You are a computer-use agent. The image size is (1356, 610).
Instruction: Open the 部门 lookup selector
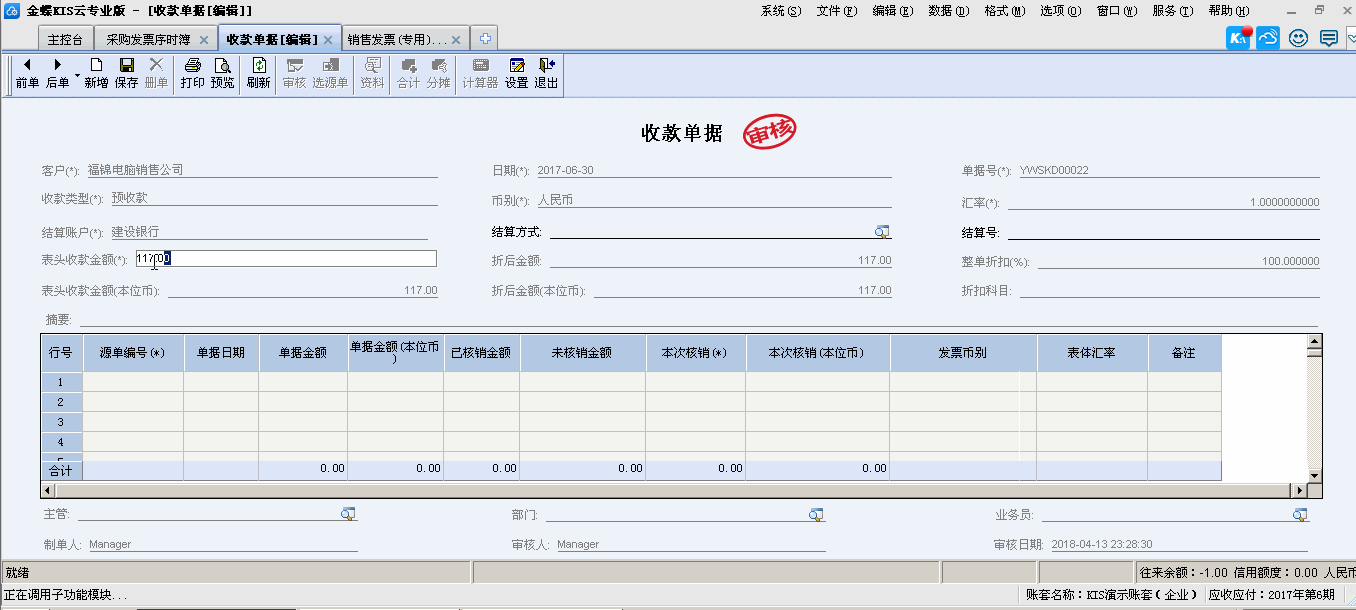816,515
